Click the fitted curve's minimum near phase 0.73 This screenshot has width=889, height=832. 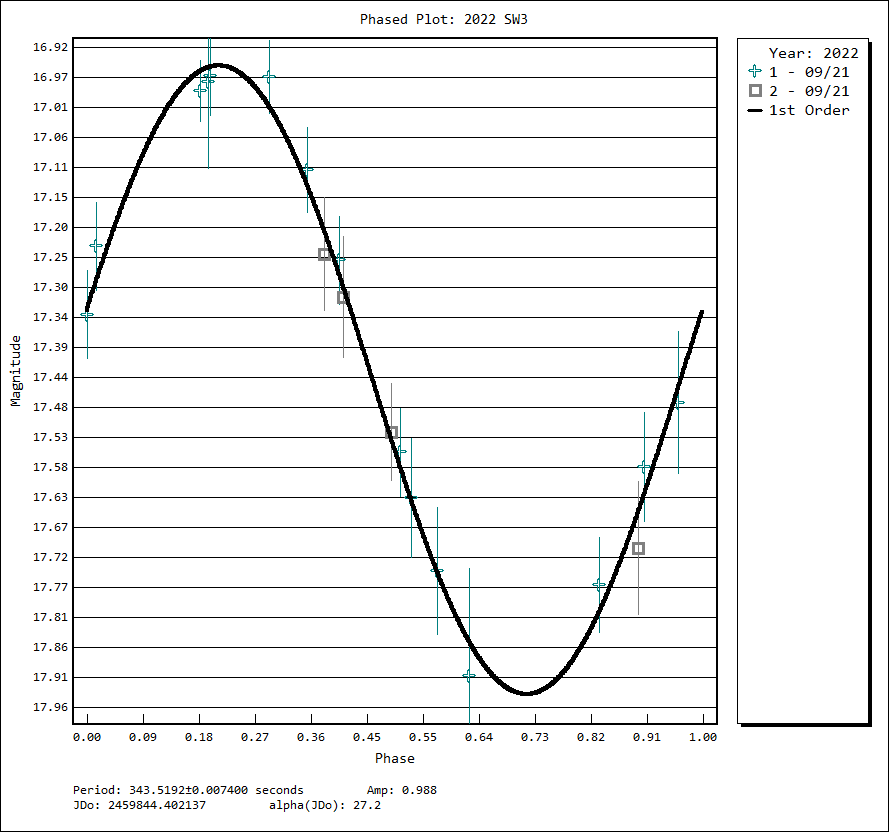click(x=527, y=693)
